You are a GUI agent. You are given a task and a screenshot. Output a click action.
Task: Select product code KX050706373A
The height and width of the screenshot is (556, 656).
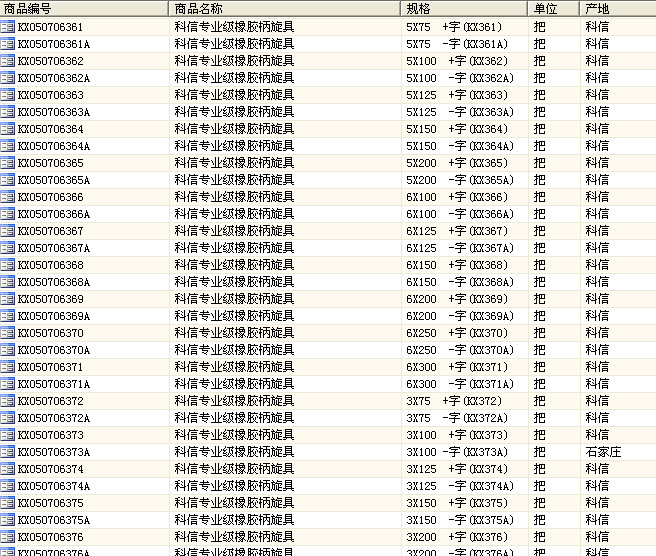pyautogui.click(x=54, y=452)
